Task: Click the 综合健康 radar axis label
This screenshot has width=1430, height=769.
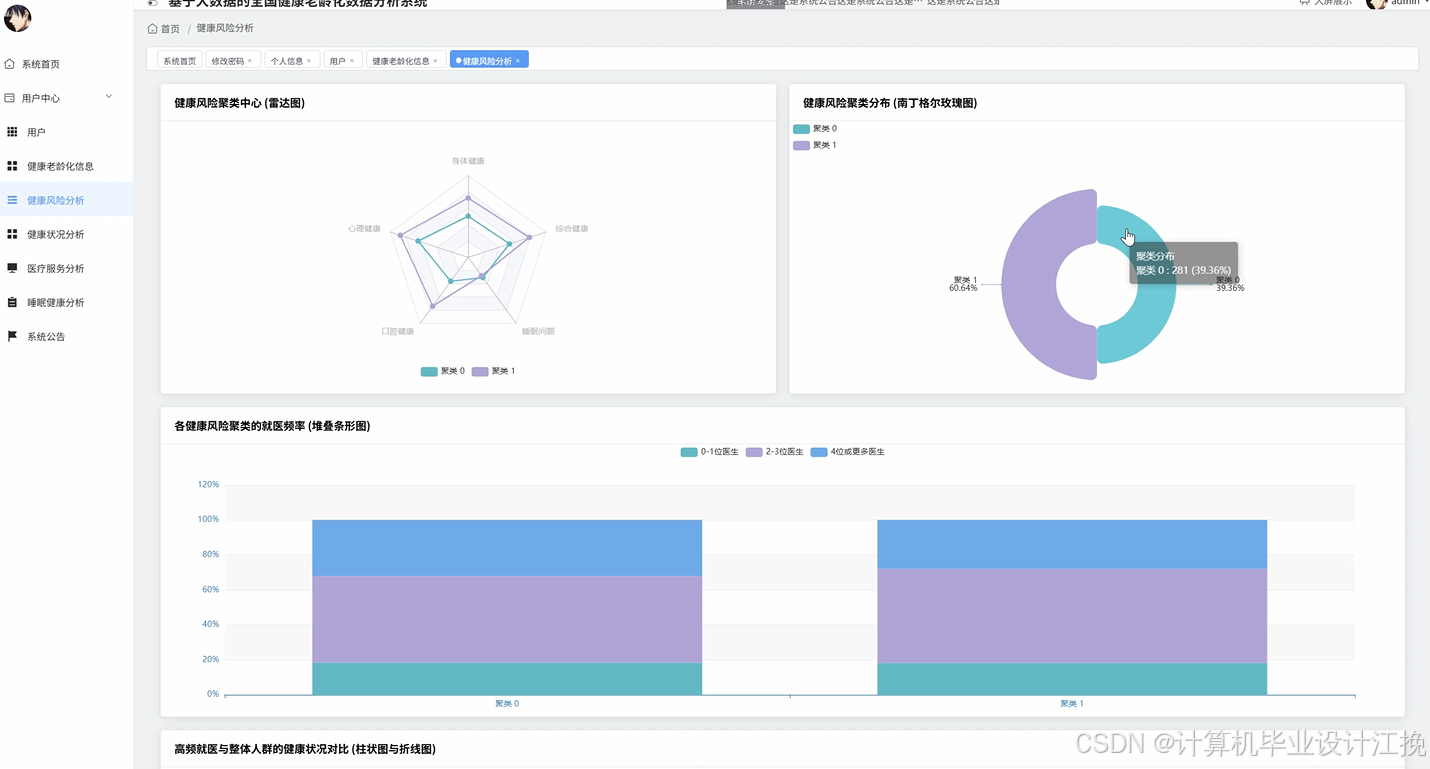Action: coord(572,229)
